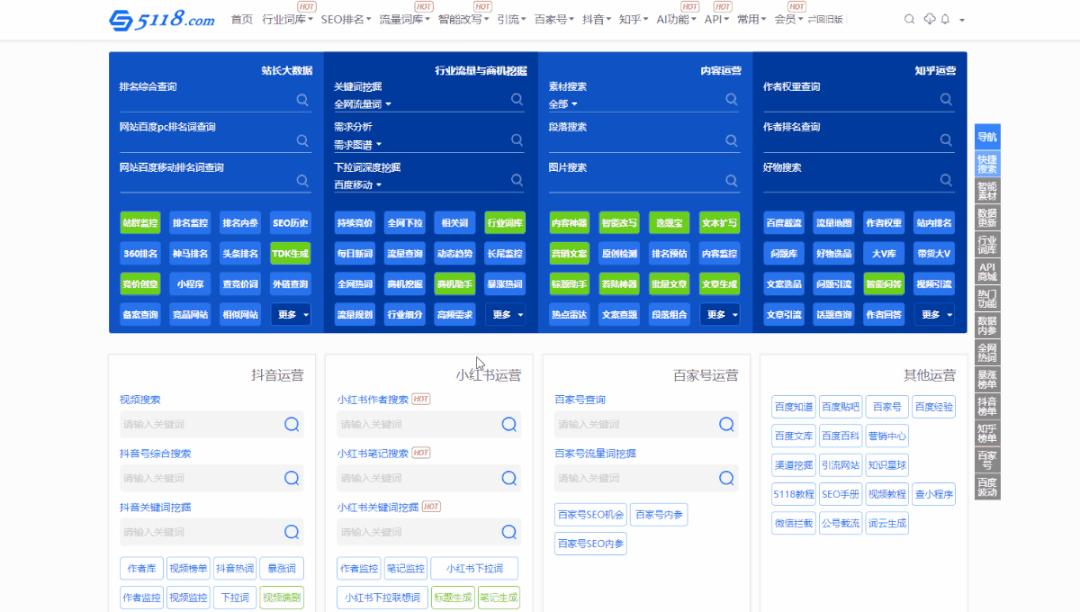Click the magnifier in the 作者权重查询 field
This screenshot has width=1080, height=612.
coord(946,100)
